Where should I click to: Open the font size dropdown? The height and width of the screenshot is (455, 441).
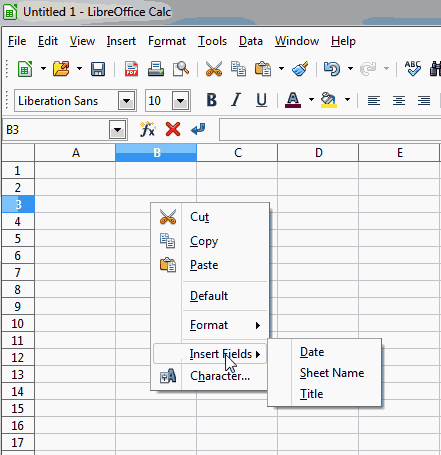click(x=181, y=101)
